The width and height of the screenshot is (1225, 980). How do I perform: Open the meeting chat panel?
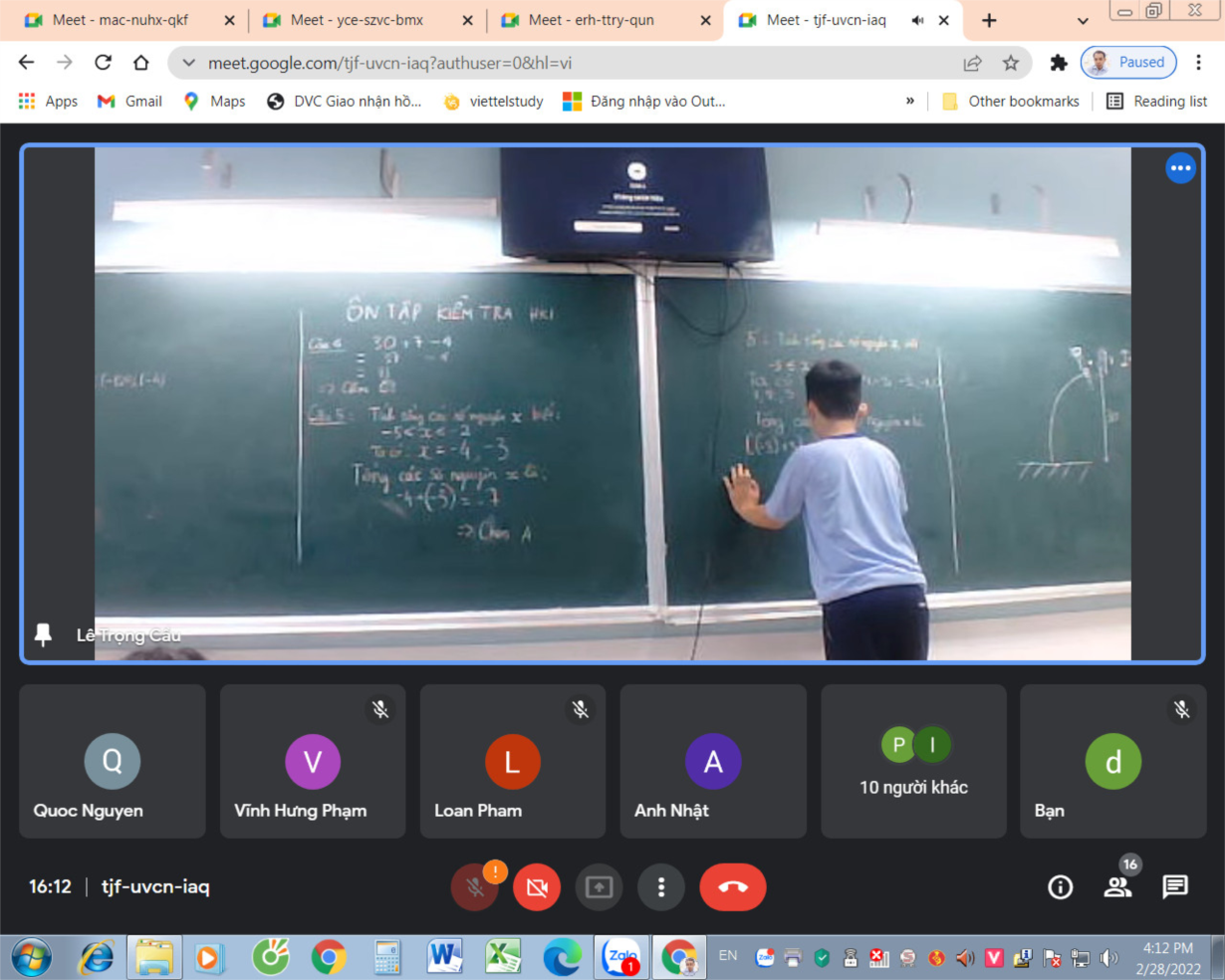coord(1175,886)
